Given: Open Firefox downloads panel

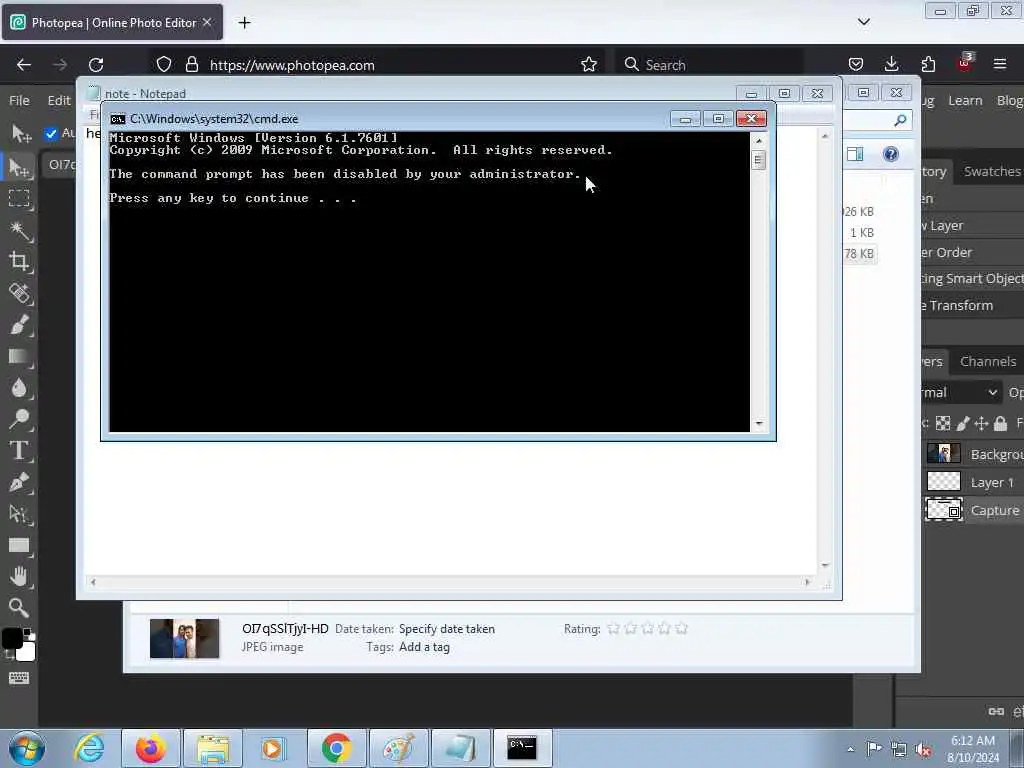Looking at the screenshot, I should [x=891, y=64].
